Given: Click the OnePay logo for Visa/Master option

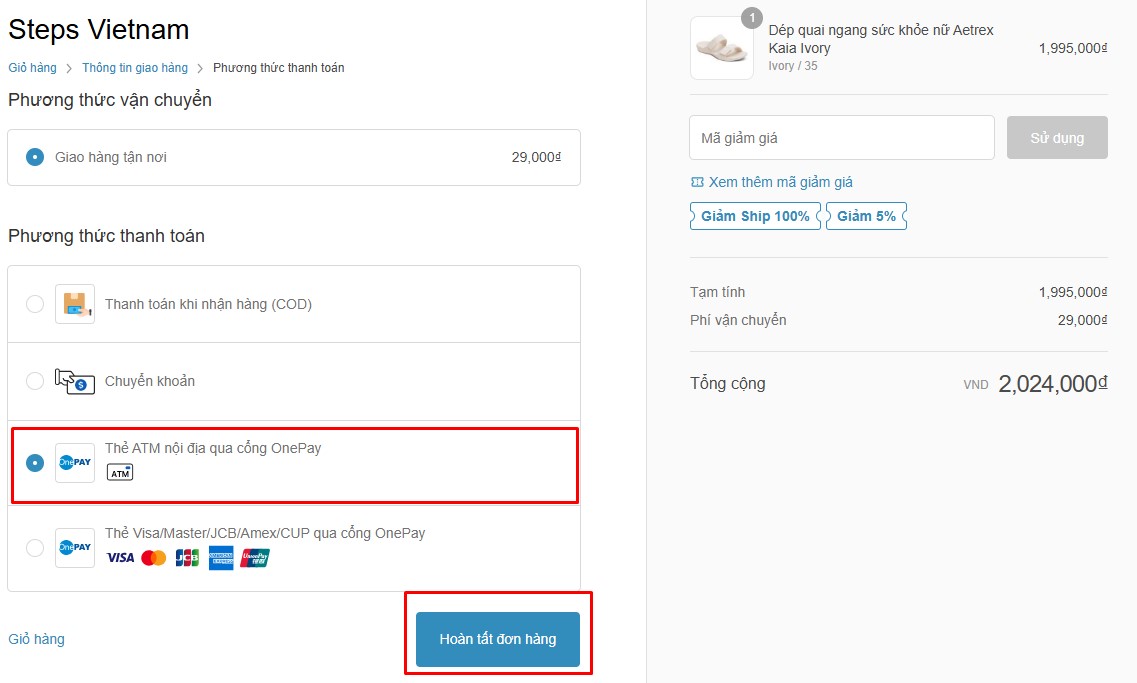Looking at the screenshot, I should pyautogui.click(x=75, y=548).
